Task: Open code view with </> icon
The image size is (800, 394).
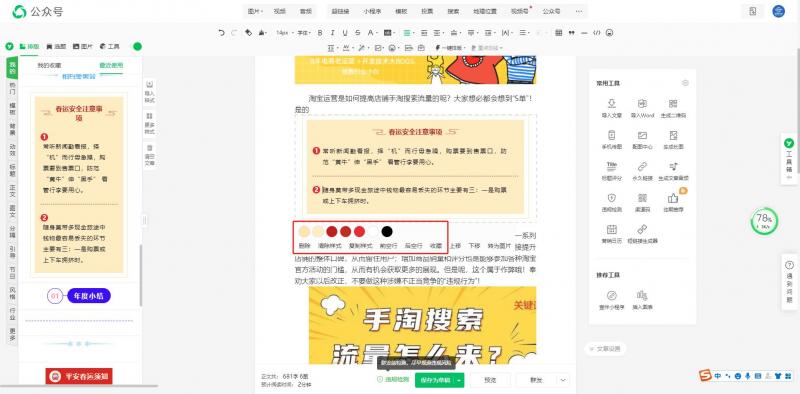Action: [x=596, y=33]
